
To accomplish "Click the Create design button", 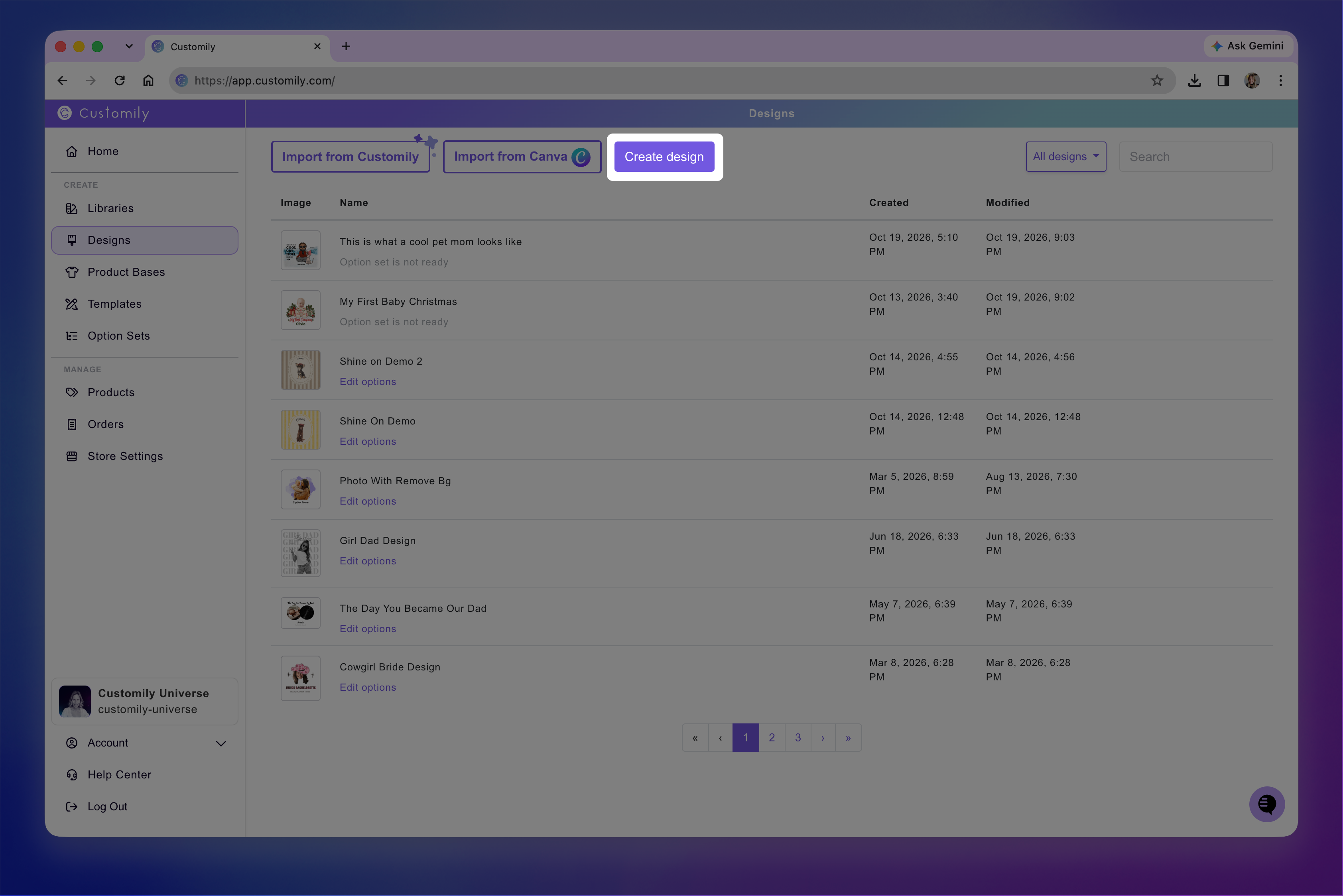I will pyautogui.click(x=664, y=157).
